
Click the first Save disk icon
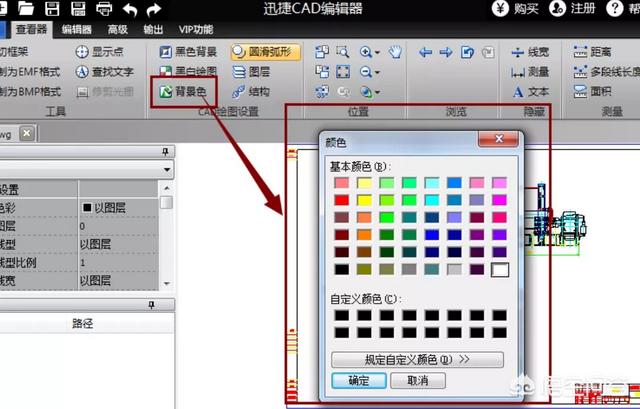tap(52, 9)
